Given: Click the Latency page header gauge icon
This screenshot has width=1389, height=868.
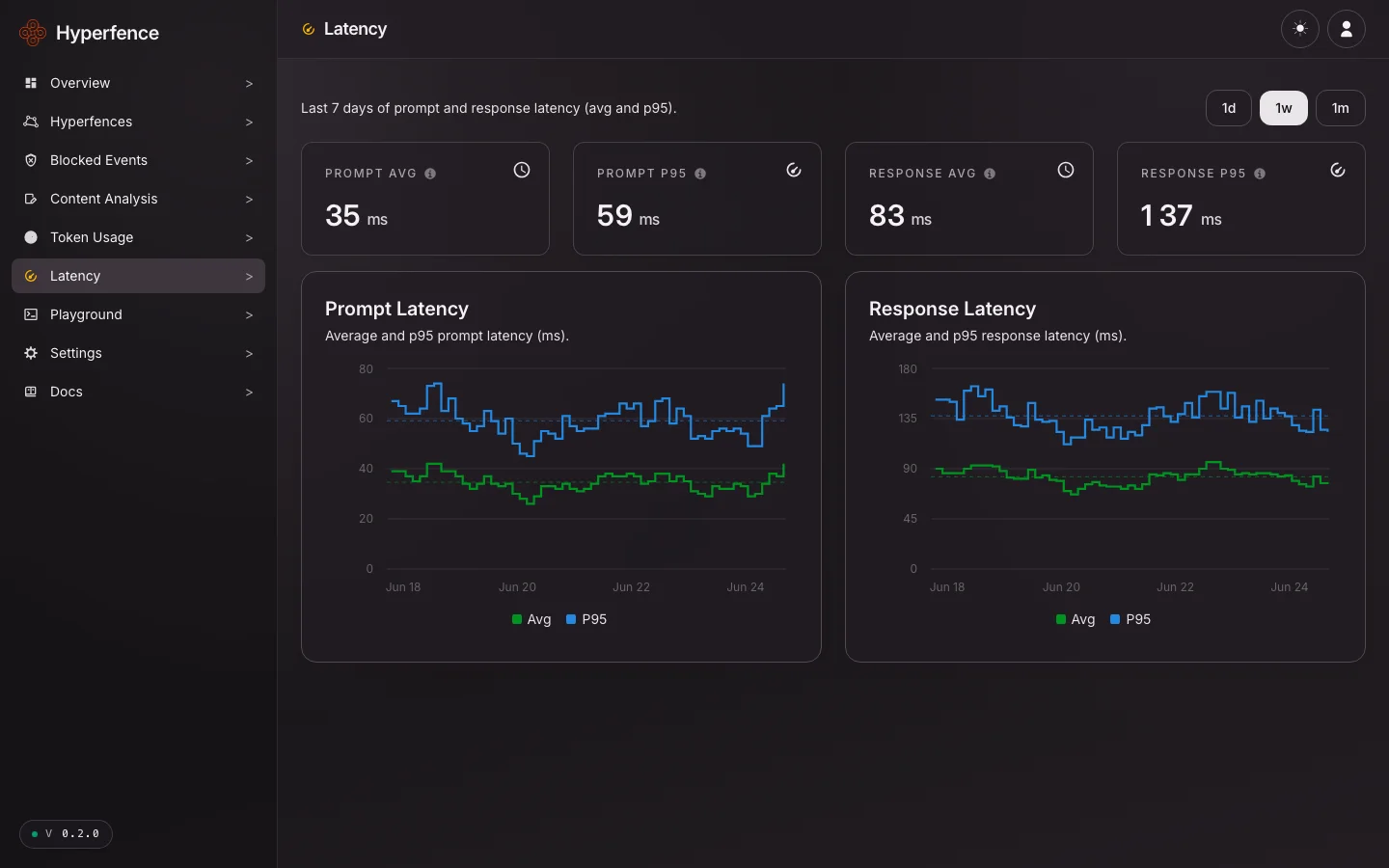Looking at the screenshot, I should (309, 30).
